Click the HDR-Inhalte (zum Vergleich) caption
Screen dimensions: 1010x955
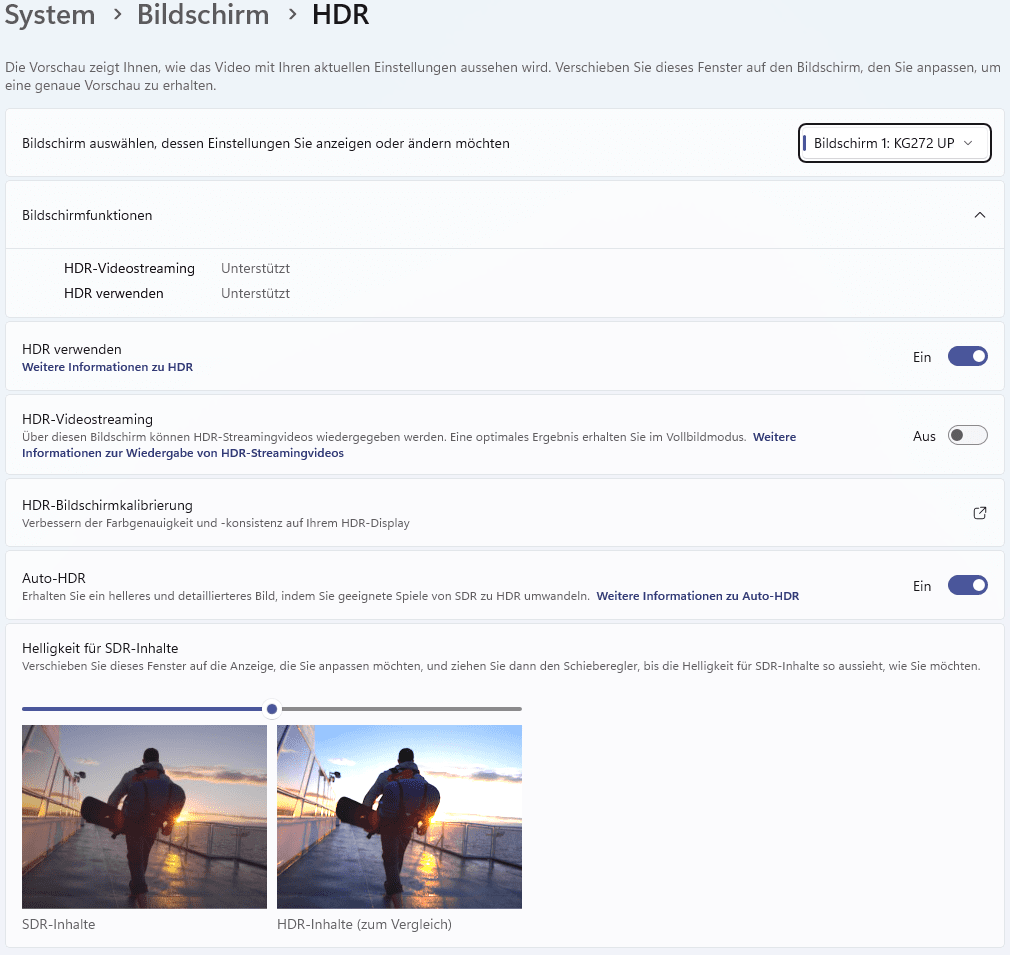tap(364, 924)
